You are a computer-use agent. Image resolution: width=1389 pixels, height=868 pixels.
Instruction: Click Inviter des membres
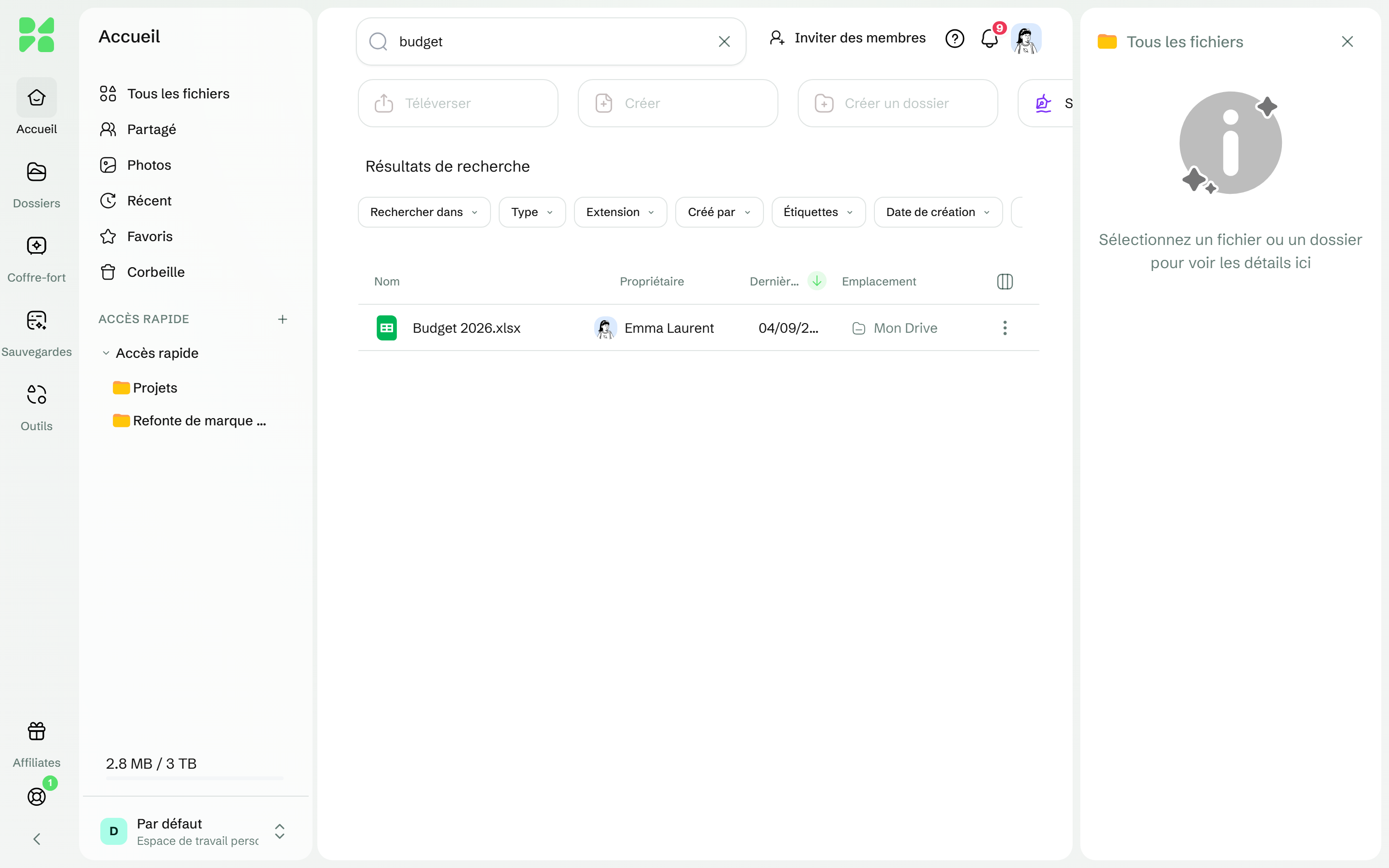[x=847, y=38]
